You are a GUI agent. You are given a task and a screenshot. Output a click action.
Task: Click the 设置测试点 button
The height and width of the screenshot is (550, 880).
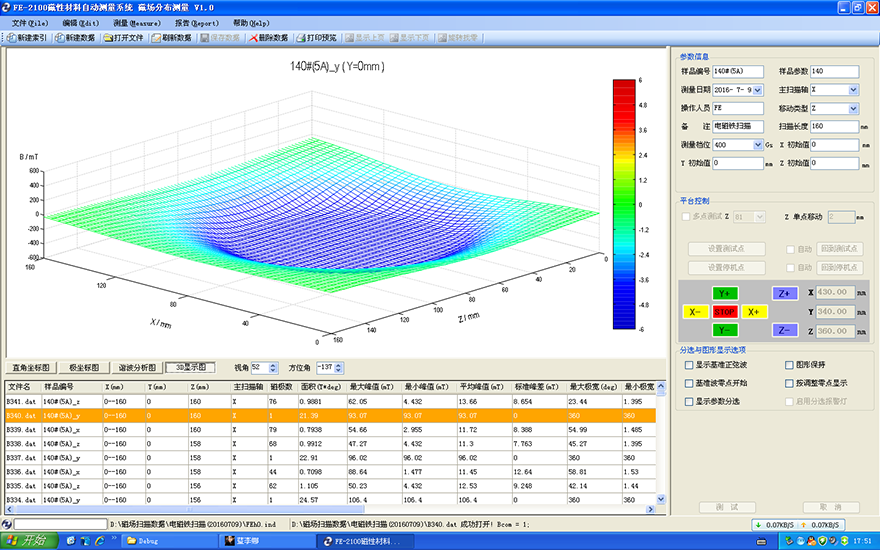727,249
